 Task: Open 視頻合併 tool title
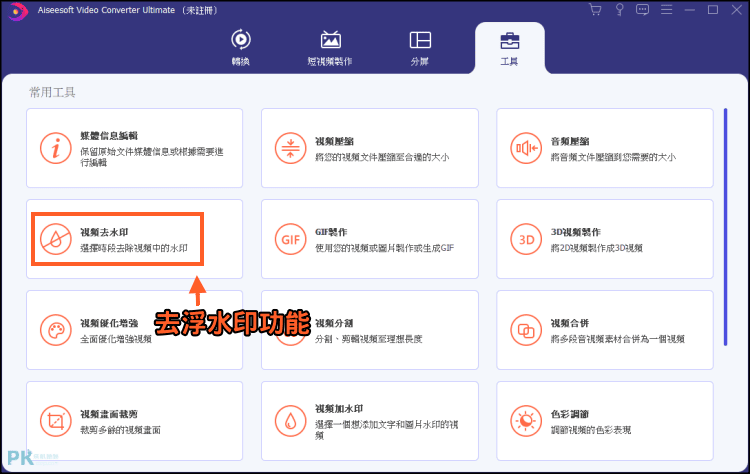coord(570,323)
